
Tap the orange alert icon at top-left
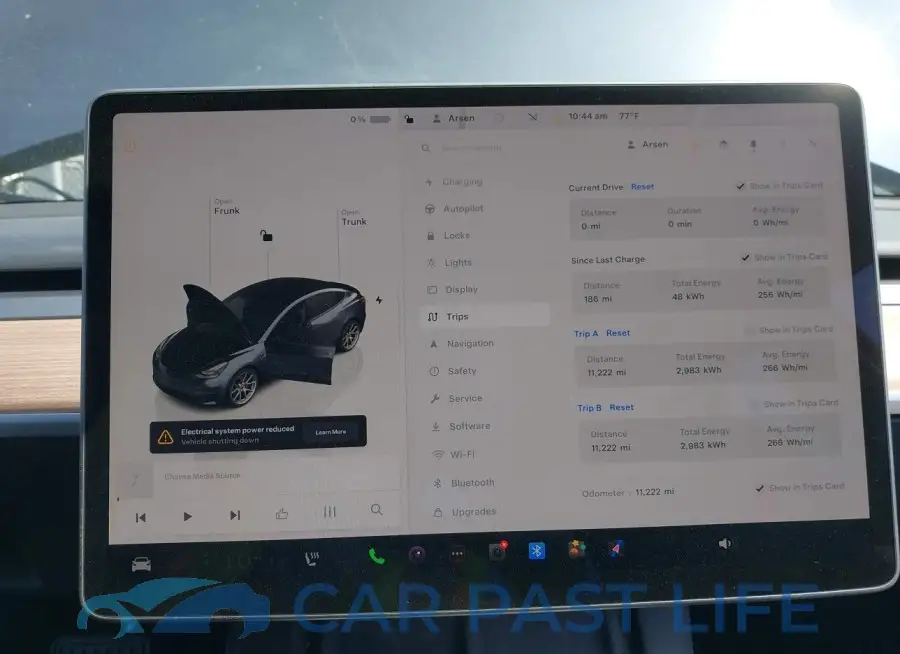[x=130, y=146]
